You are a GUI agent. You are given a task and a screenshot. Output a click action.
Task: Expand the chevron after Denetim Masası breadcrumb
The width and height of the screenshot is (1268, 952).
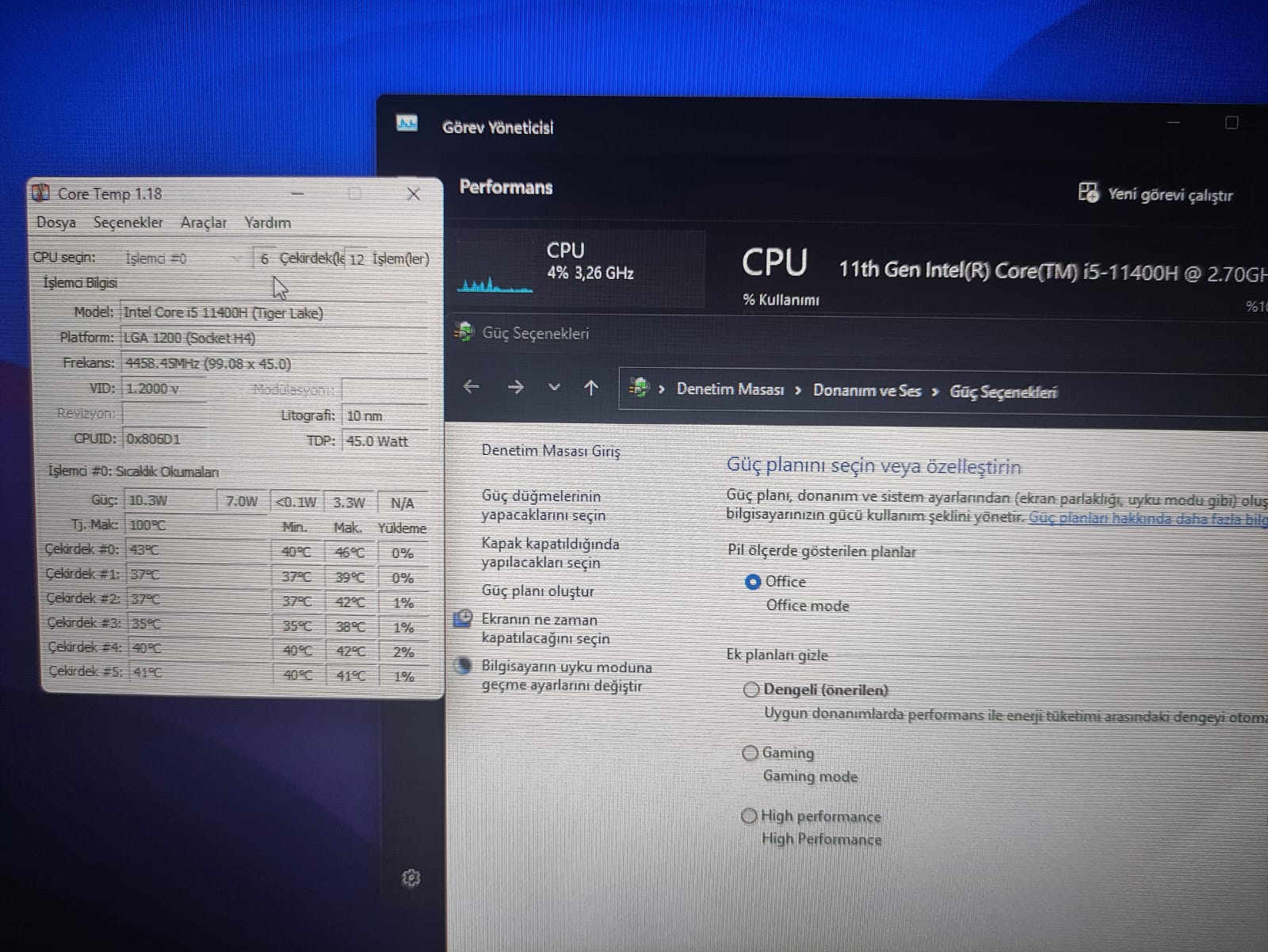click(797, 391)
